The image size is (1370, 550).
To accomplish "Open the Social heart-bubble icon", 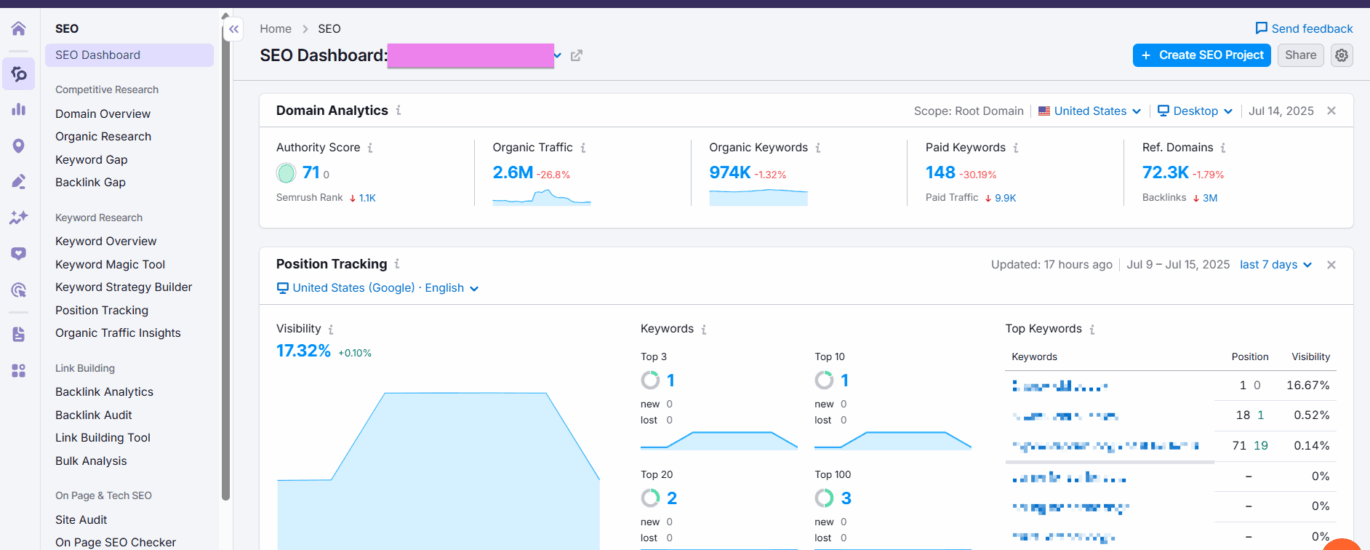I will (18, 254).
